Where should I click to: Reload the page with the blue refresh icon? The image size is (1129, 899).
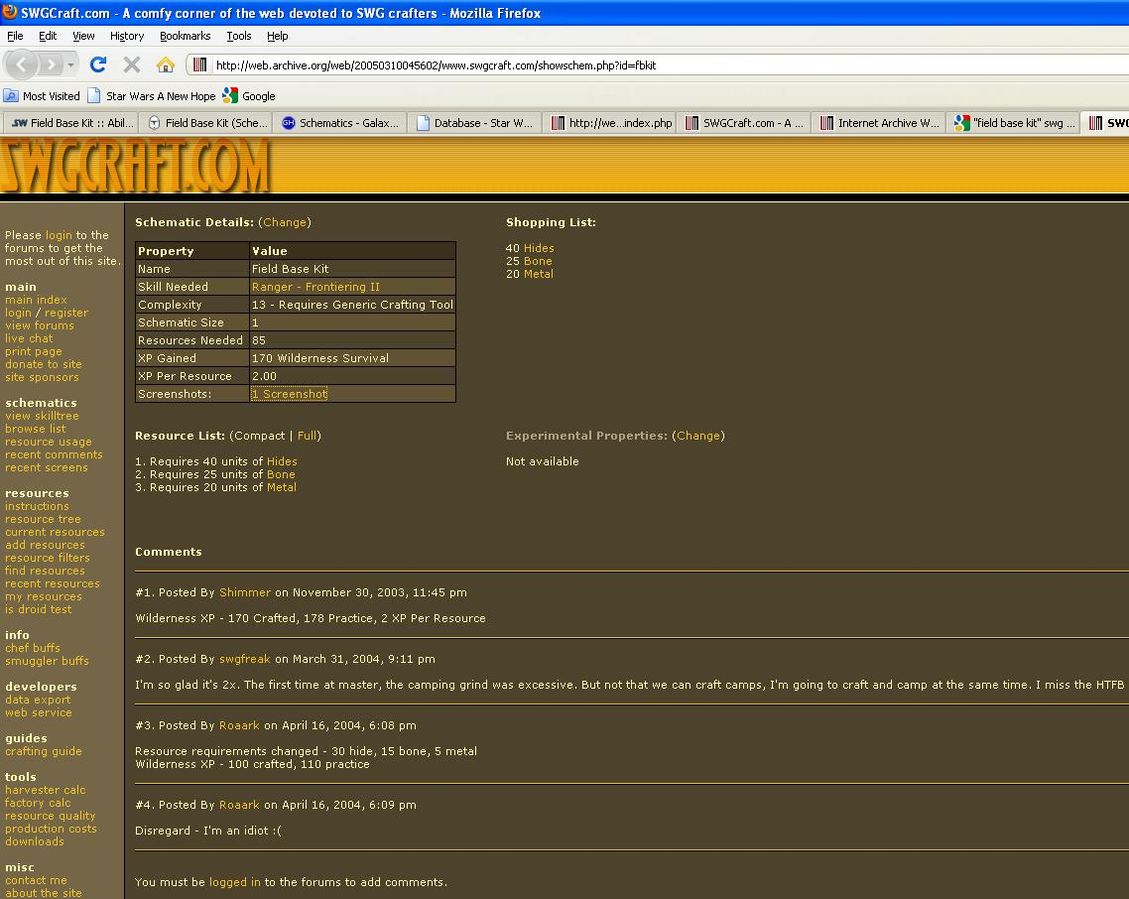point(98,65)
